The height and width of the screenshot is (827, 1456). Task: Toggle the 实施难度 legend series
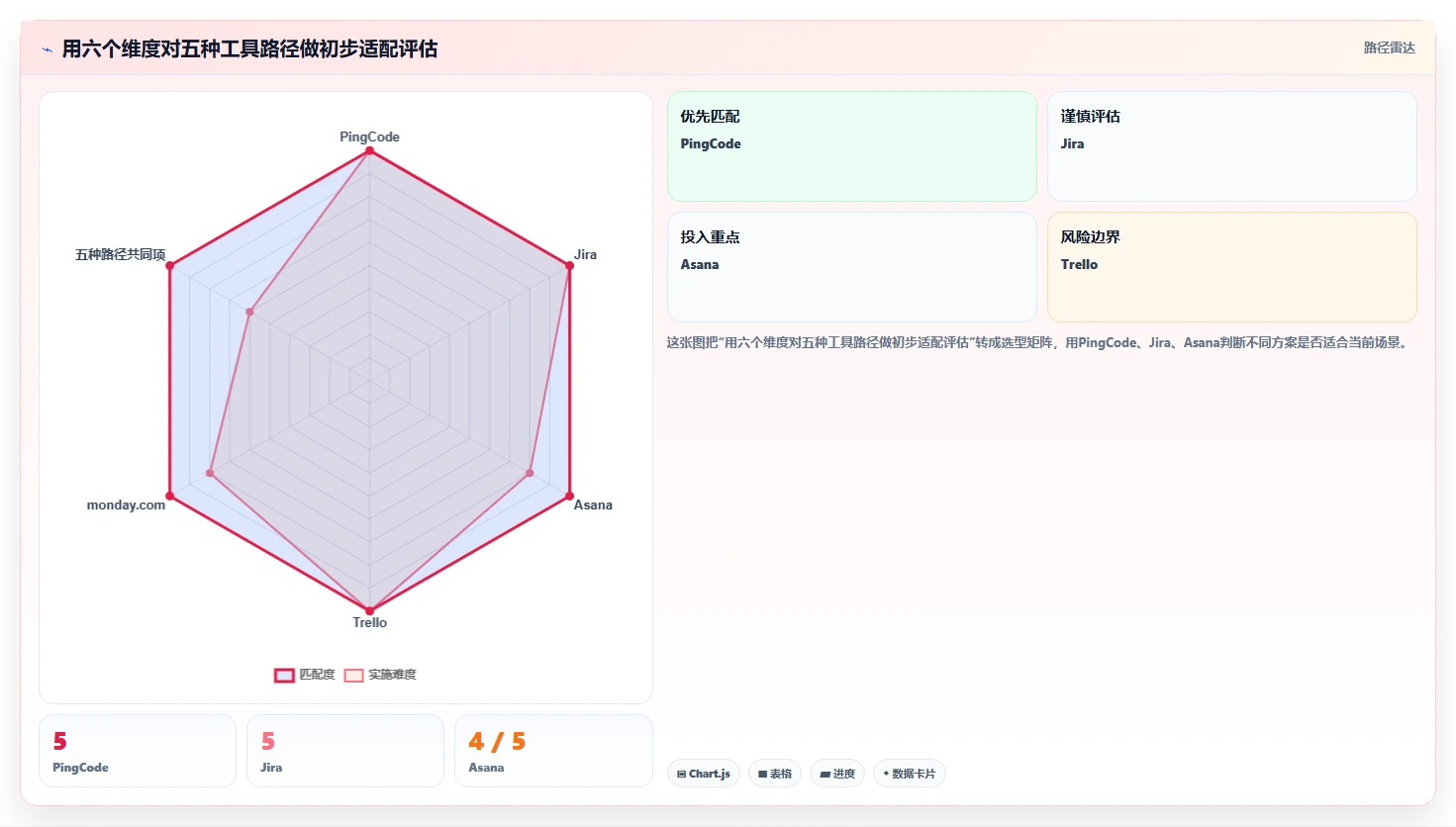(380, 675)
